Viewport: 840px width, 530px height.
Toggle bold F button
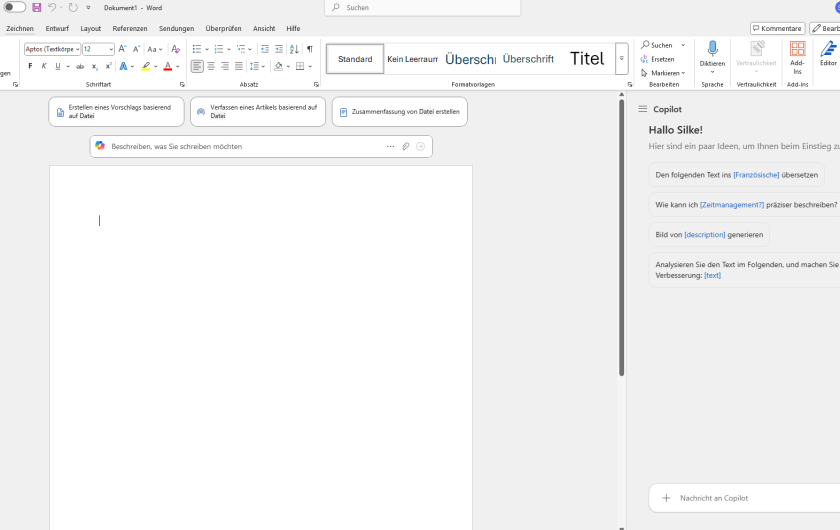click(x=30, y=66)
